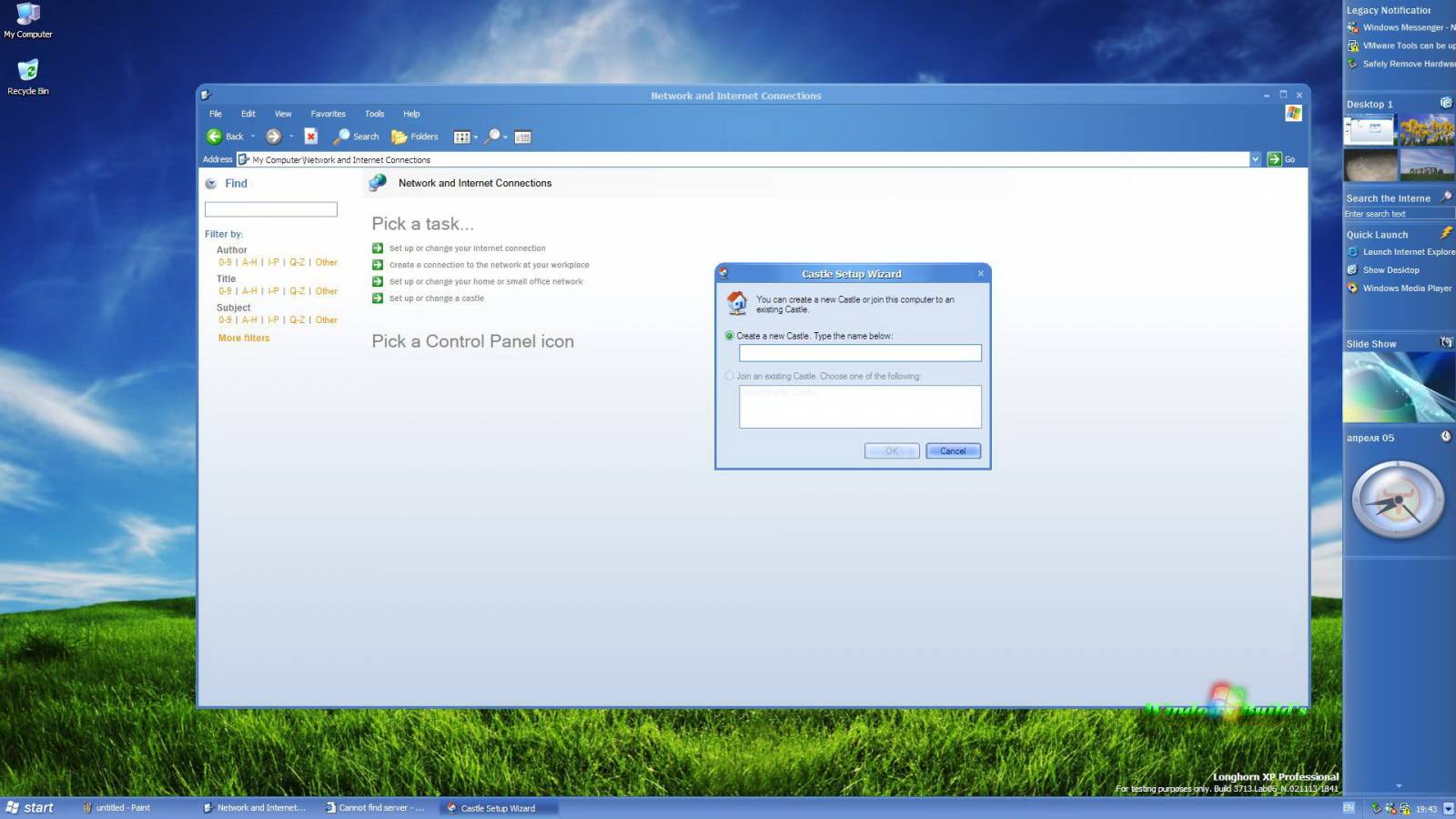This screenshot has height=819, width=1456.
Task: Click the calendar-style toolbar icon after zoom
Action: pyautogui.click(x=522, y=137)
